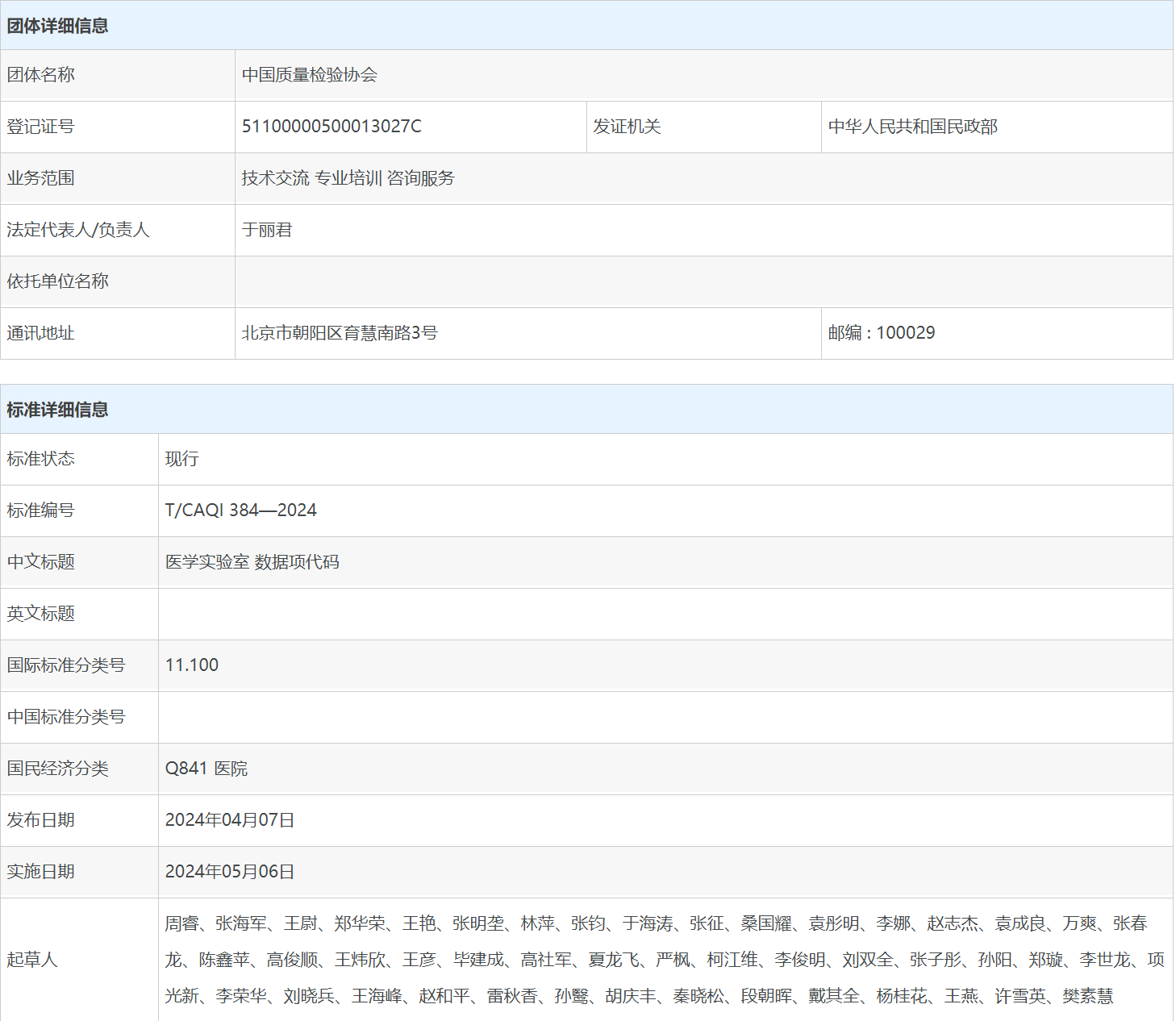The image size is (1176, 1021).
Task: Select the 法定代表人/负责人 label
Action: point(78,230)
